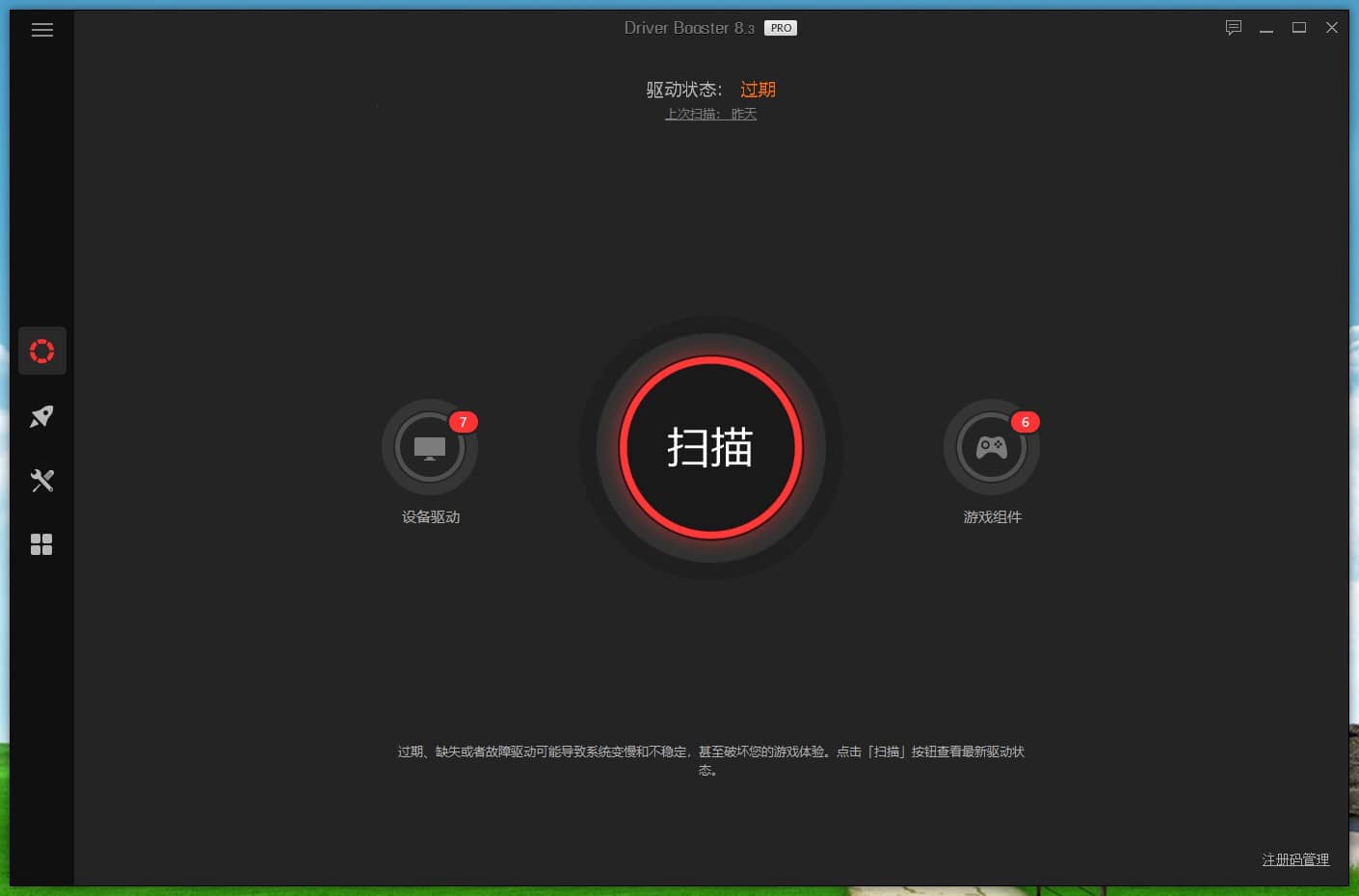The image size is (1359, 896).
Task: Click the red badge showing 7 outdated drivers
Action: (463, 422)
